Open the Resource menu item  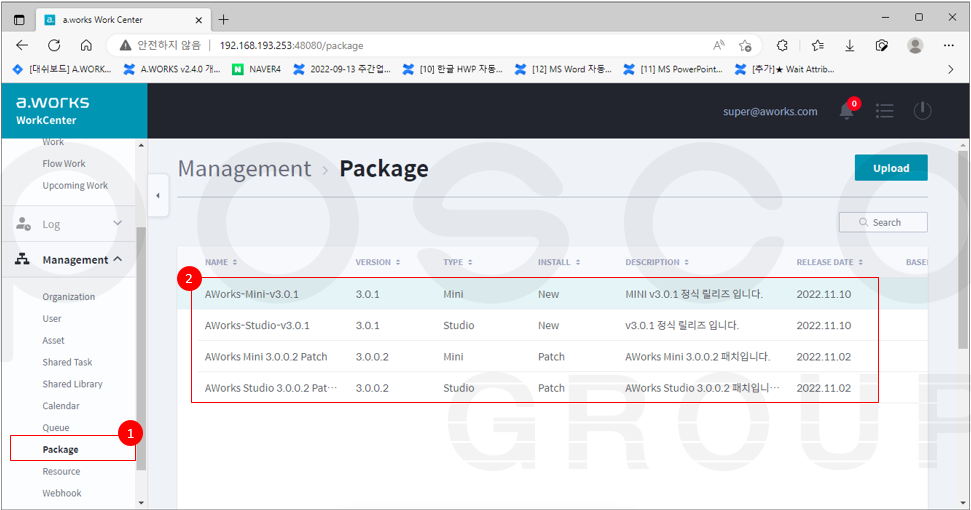61,472
